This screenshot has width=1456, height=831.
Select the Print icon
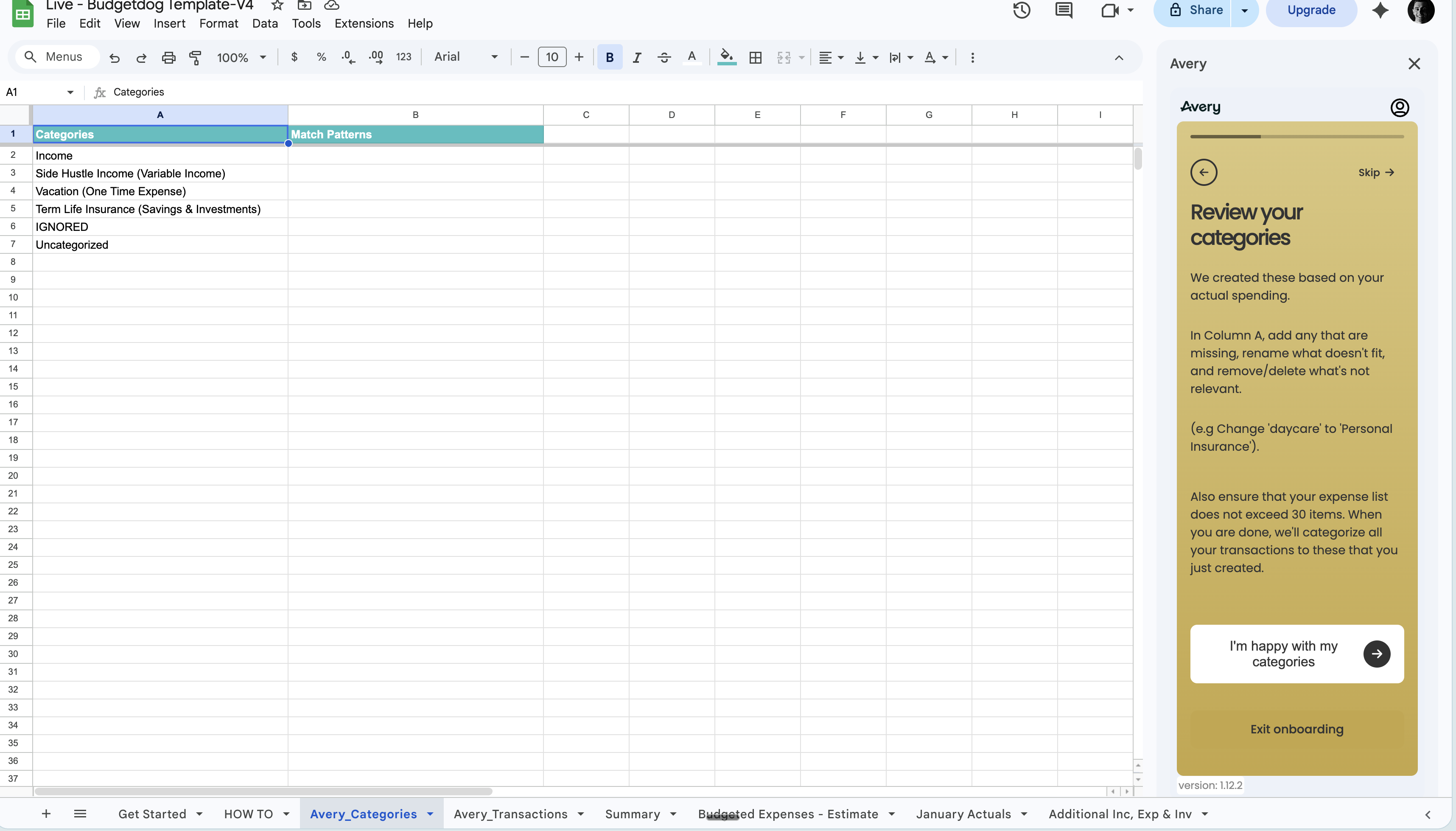[x=168, y=57]
